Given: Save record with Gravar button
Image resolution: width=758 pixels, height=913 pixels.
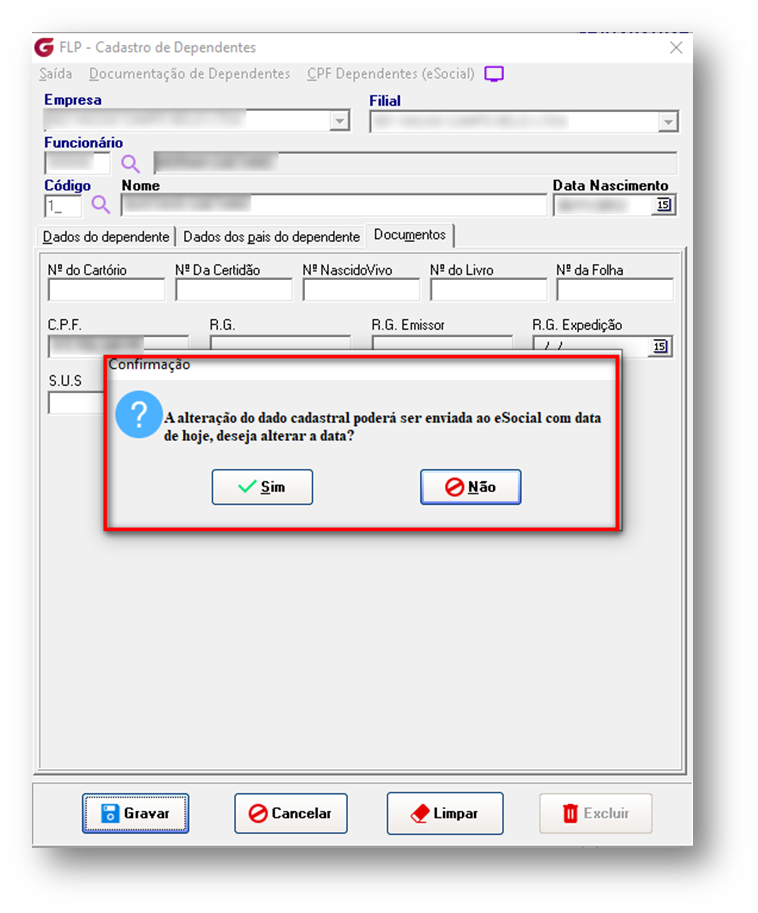Looking at the screenshot, I should coord(135,813).
